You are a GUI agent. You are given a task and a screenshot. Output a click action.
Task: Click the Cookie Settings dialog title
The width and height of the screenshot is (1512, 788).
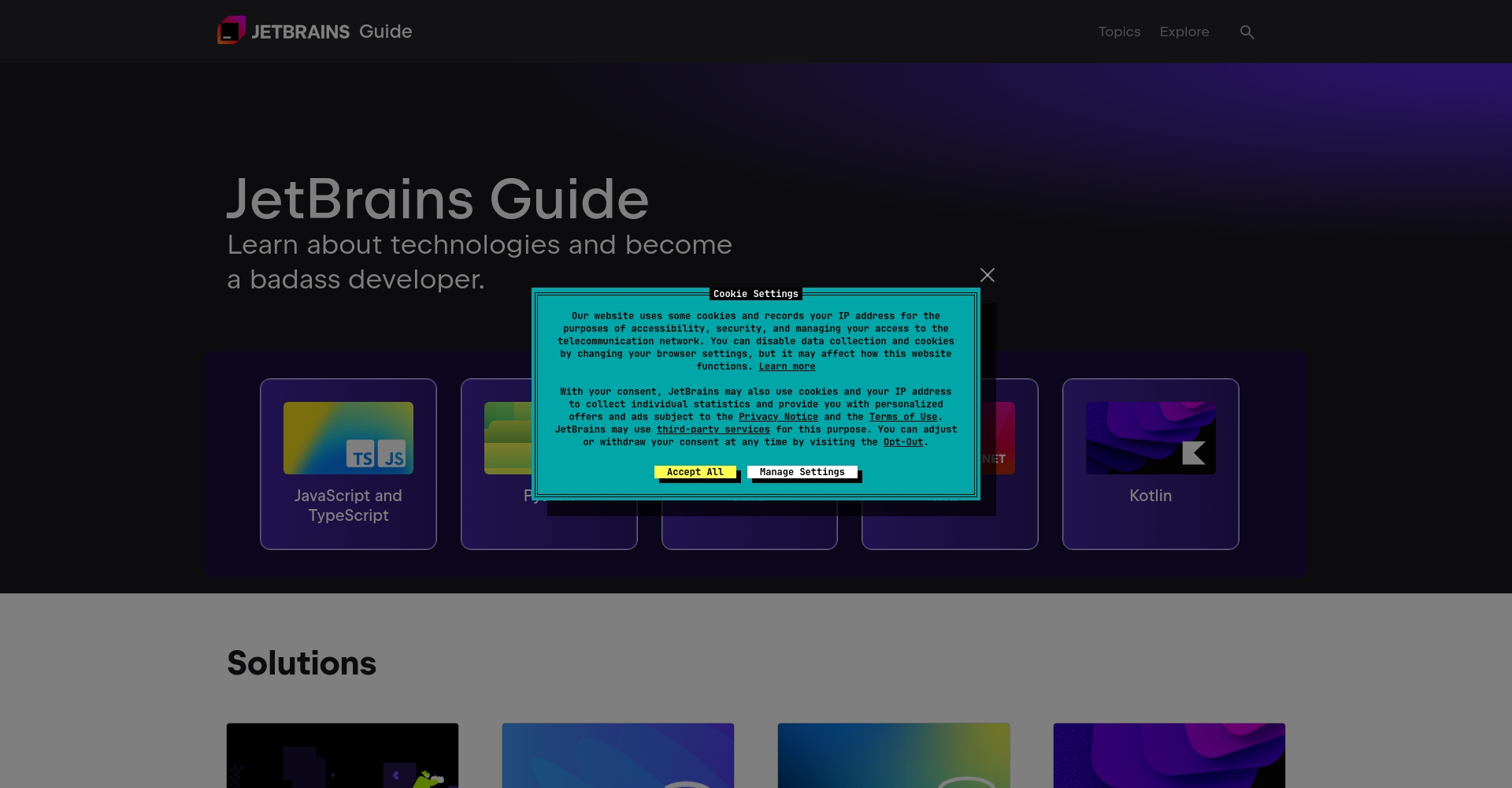pyautogui.click(x=756, y=294)
